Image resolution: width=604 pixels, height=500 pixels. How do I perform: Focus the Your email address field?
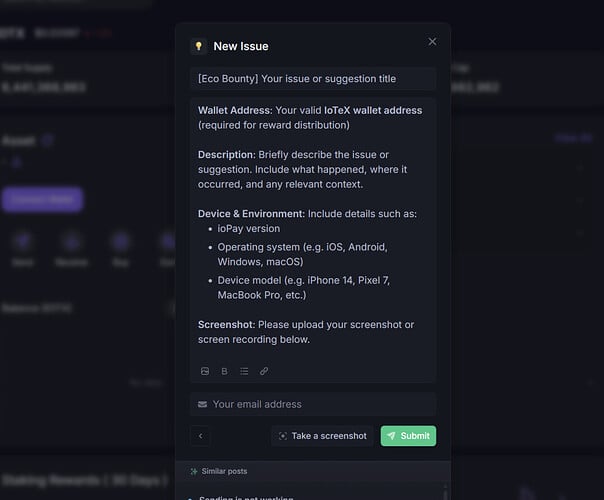click(x=313, y=404)
